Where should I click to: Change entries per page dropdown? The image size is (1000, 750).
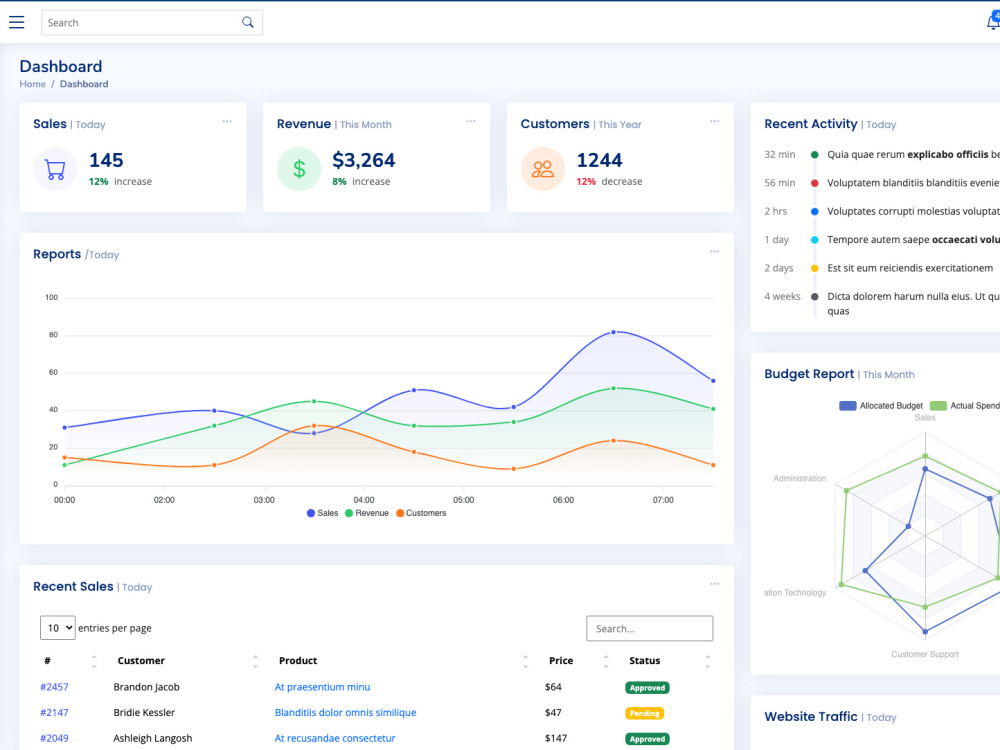click(57, 628)
